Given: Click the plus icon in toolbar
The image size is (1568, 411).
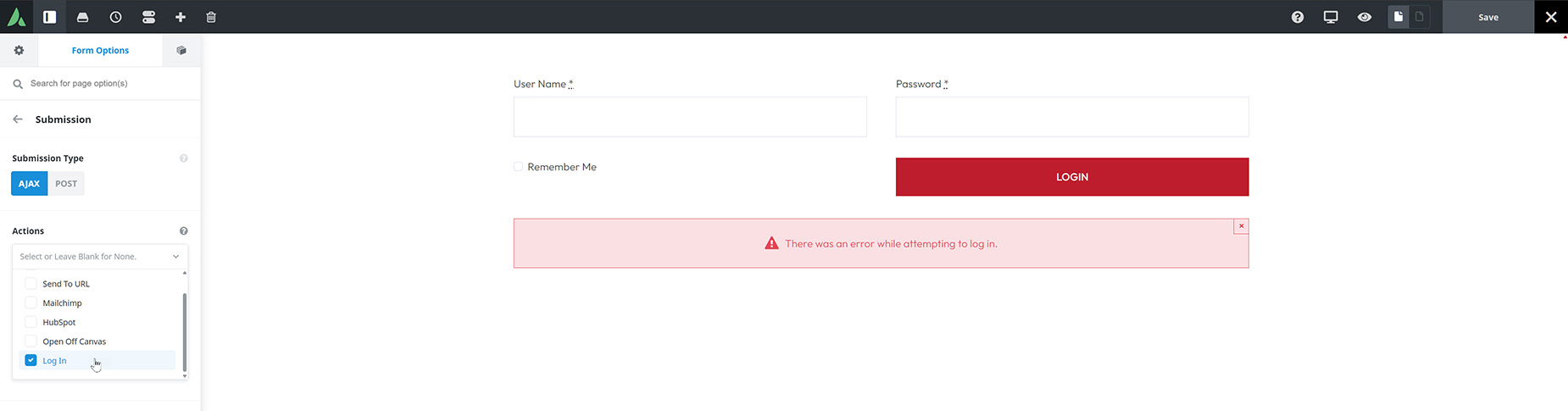Looking at the screenshot, I should coord(181,17).
